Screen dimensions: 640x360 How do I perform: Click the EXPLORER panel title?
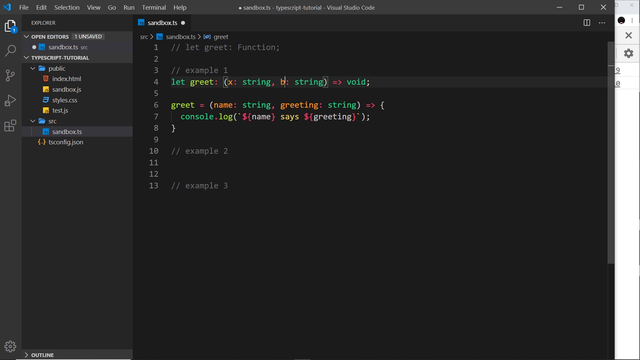click(x=43, y=23)
